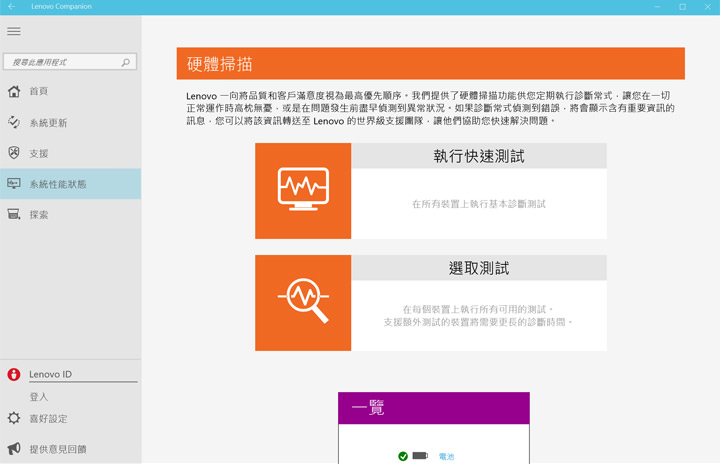This screenshot has height=464, width=720.
Task: Click inside the 搜尋此應用程式 search field
Action: tap(60, 62)
